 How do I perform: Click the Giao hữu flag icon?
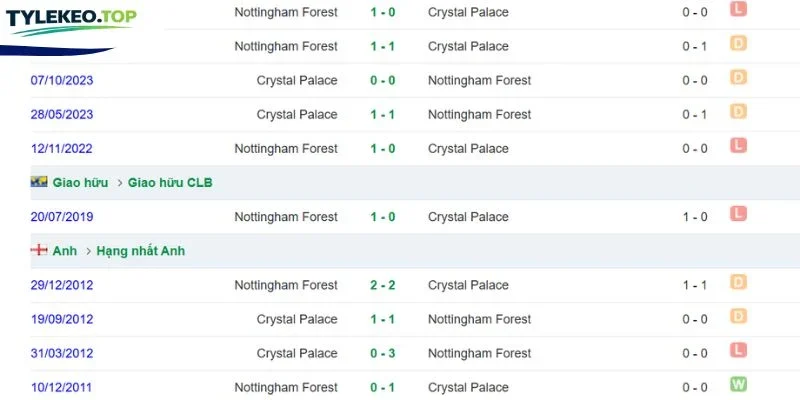(x=39, y=182)
